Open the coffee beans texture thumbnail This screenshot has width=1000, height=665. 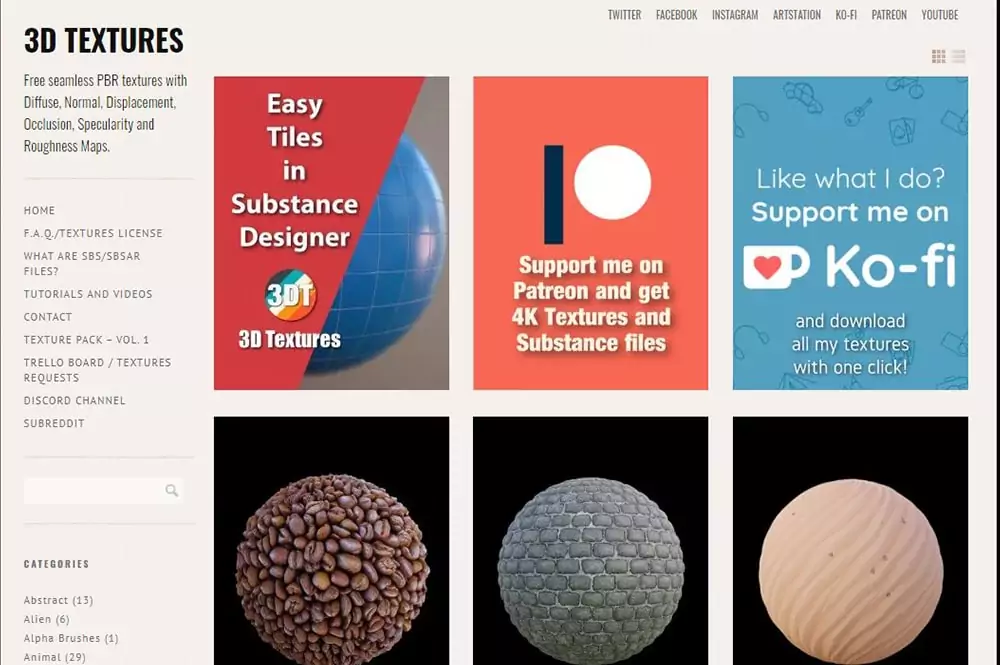(331, 541)
